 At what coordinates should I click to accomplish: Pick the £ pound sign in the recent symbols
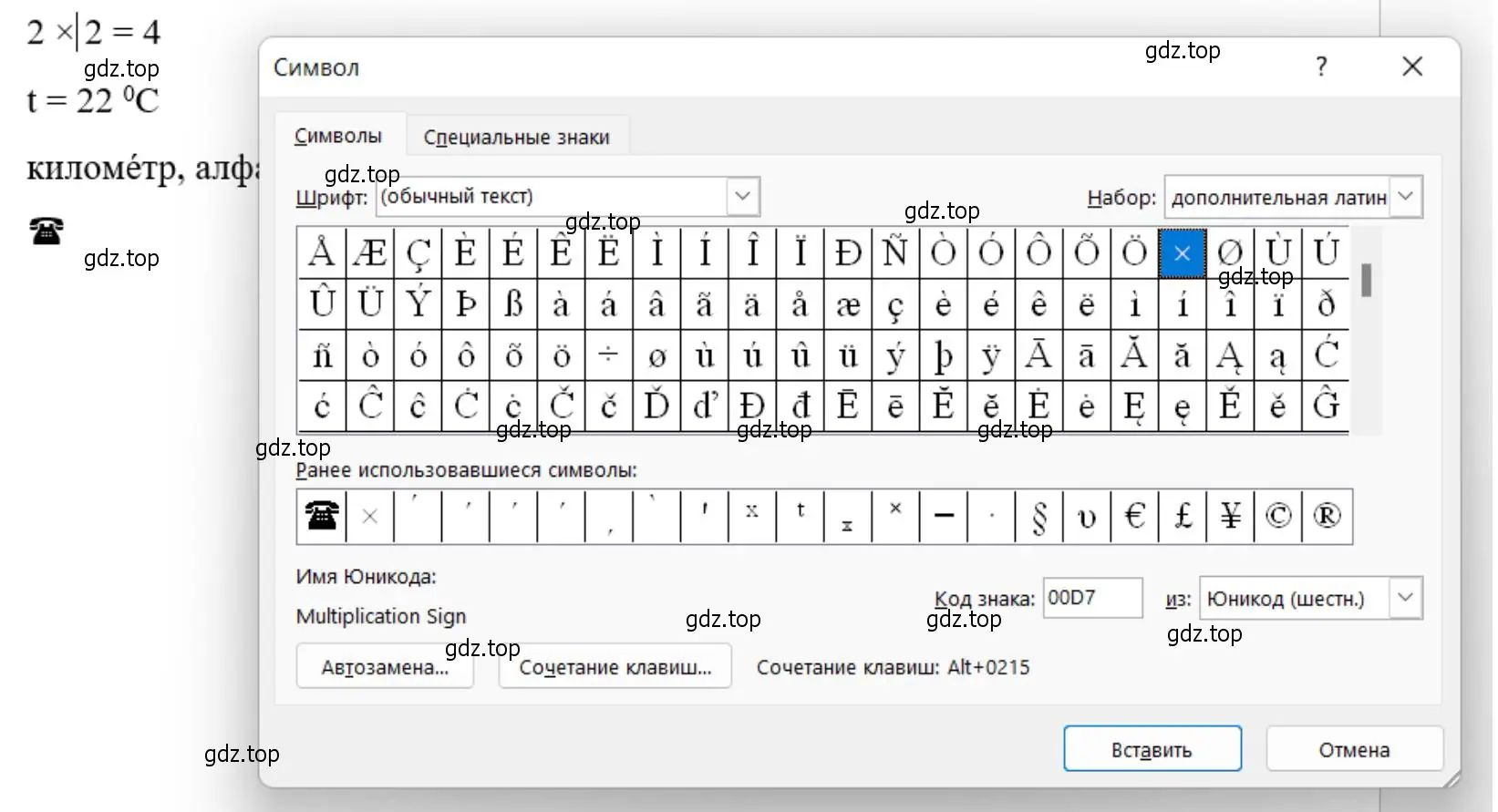1183,517
